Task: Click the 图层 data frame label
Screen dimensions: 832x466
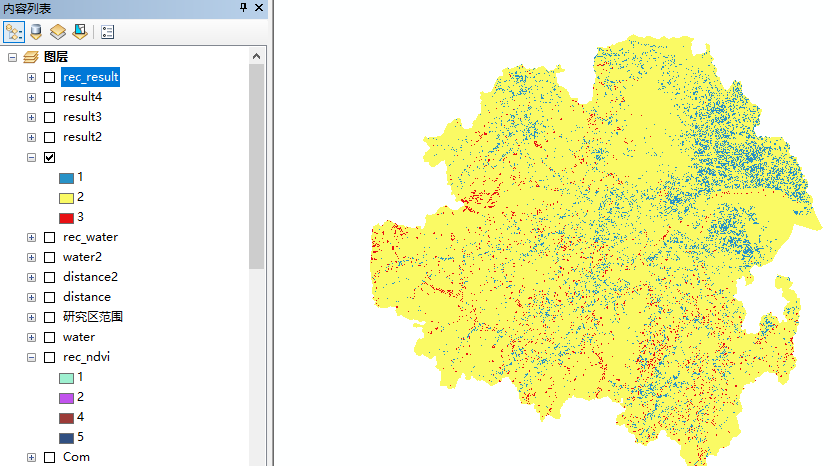Action: tap(56, 57)
